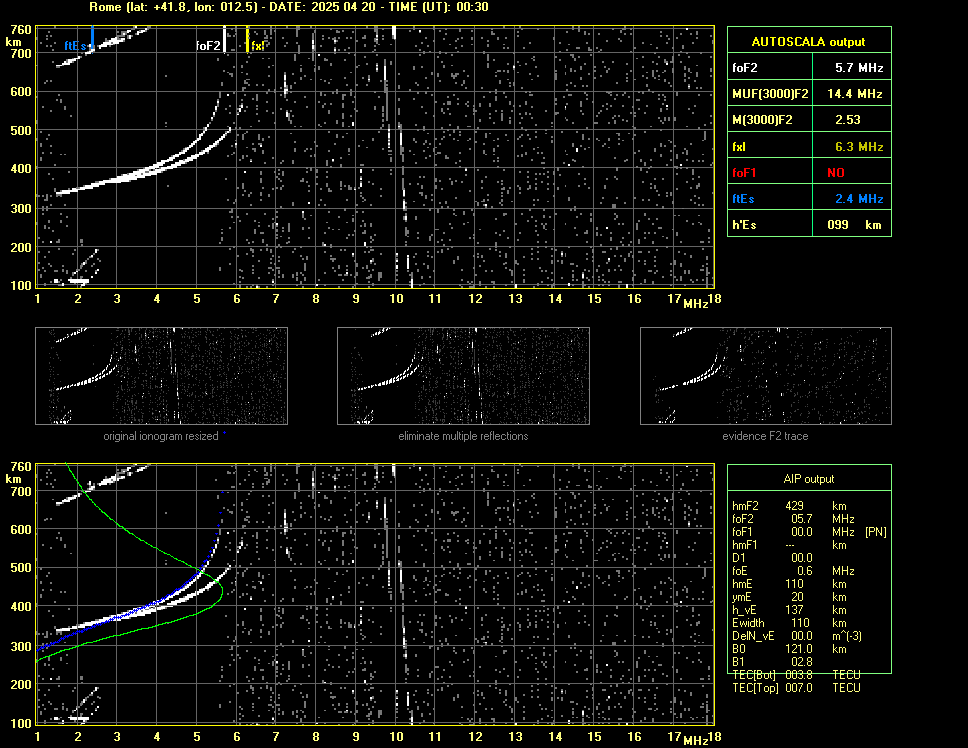
Task: Click the AIP output panel title
Action: [x=808, y=479]
